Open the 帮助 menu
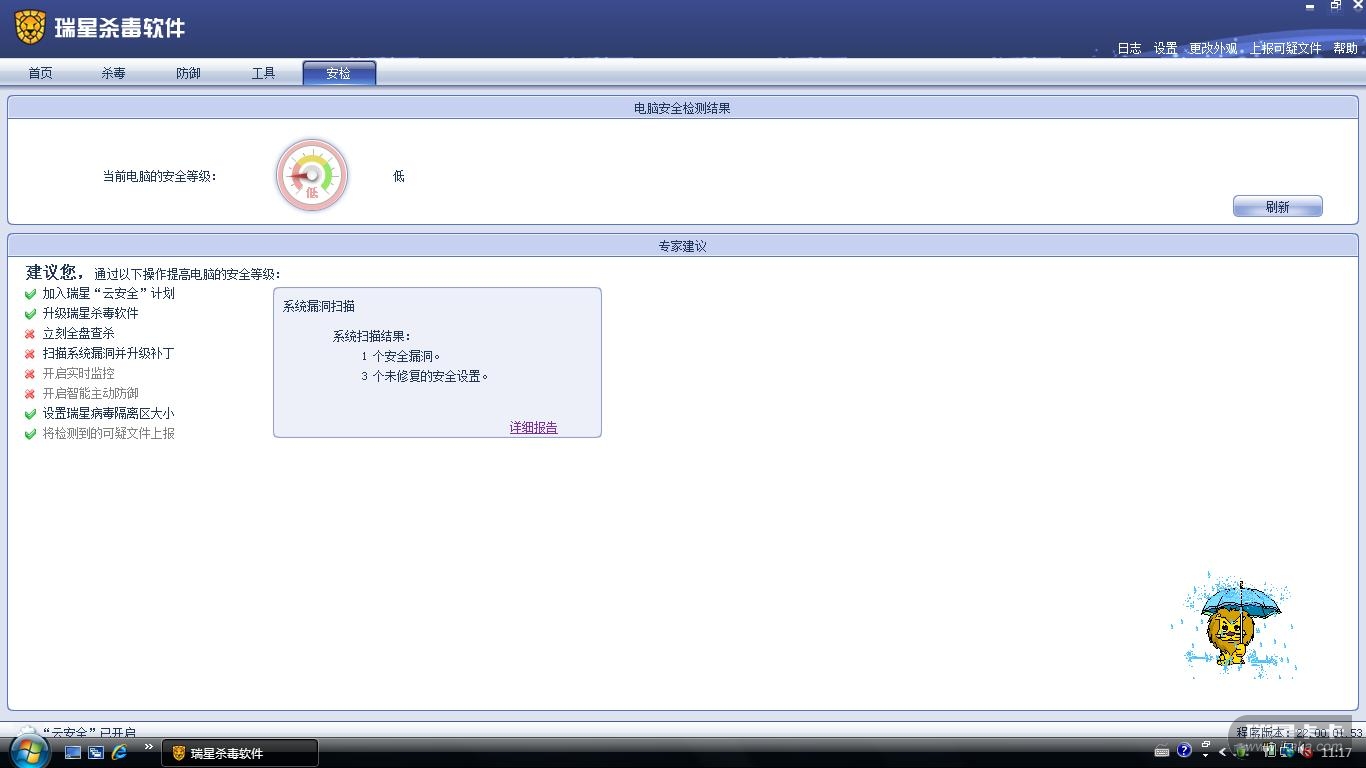 pos(1346,48)
